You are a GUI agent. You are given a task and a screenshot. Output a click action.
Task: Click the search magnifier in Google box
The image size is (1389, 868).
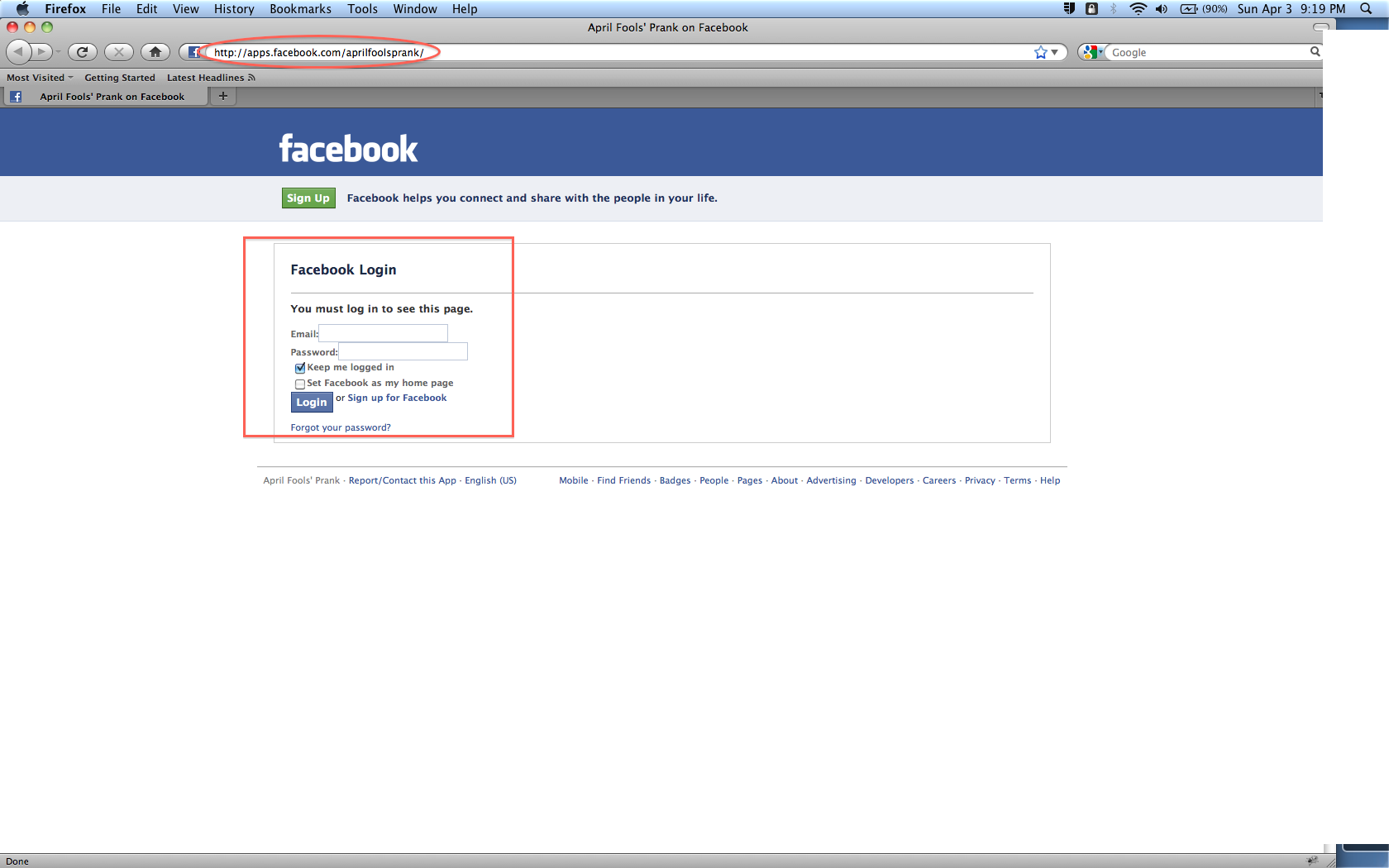tap(1315, 52)
